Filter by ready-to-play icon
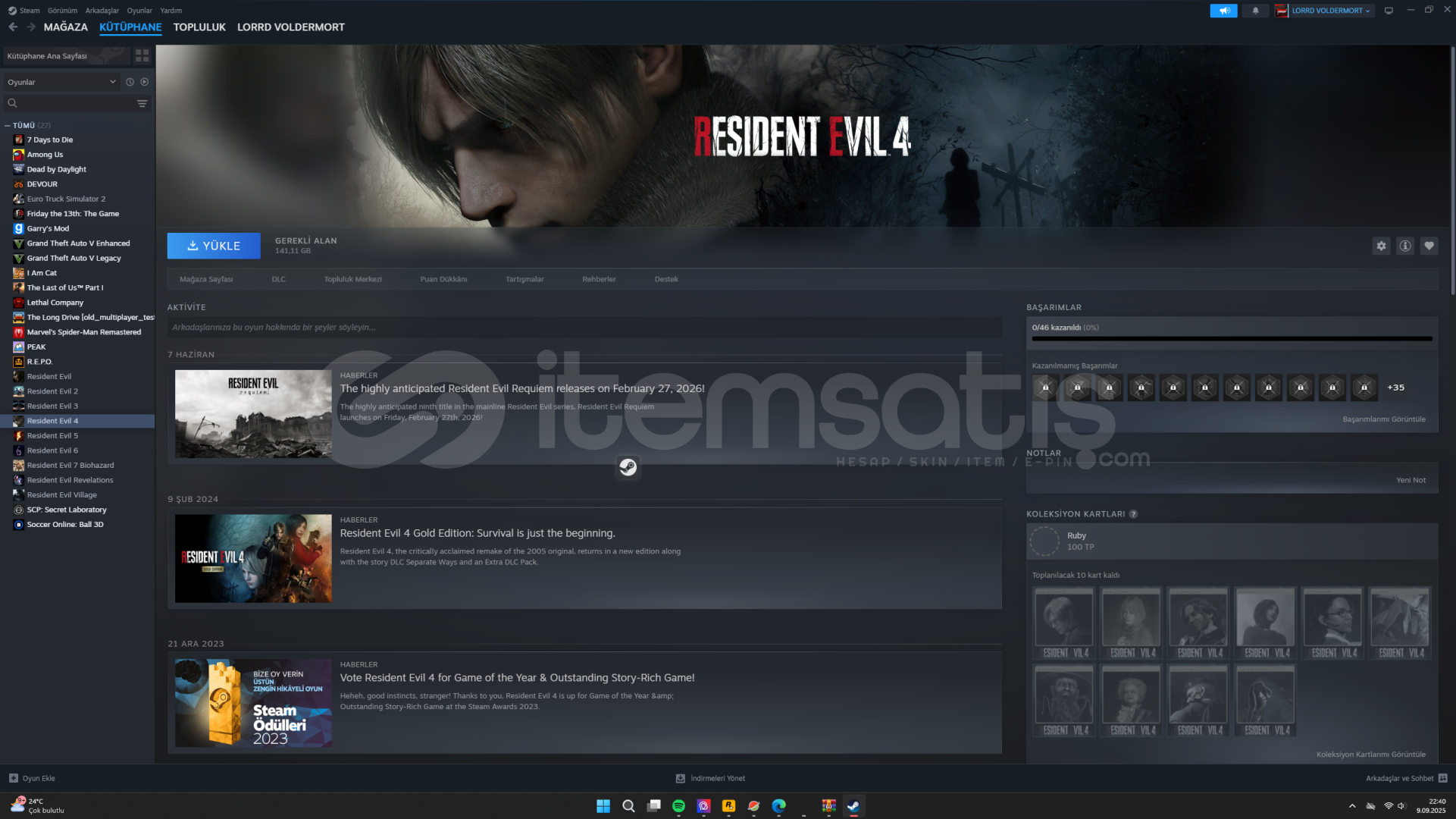Image resolution: width=1456 pixels, height=819 pixels. pos(144,82)
